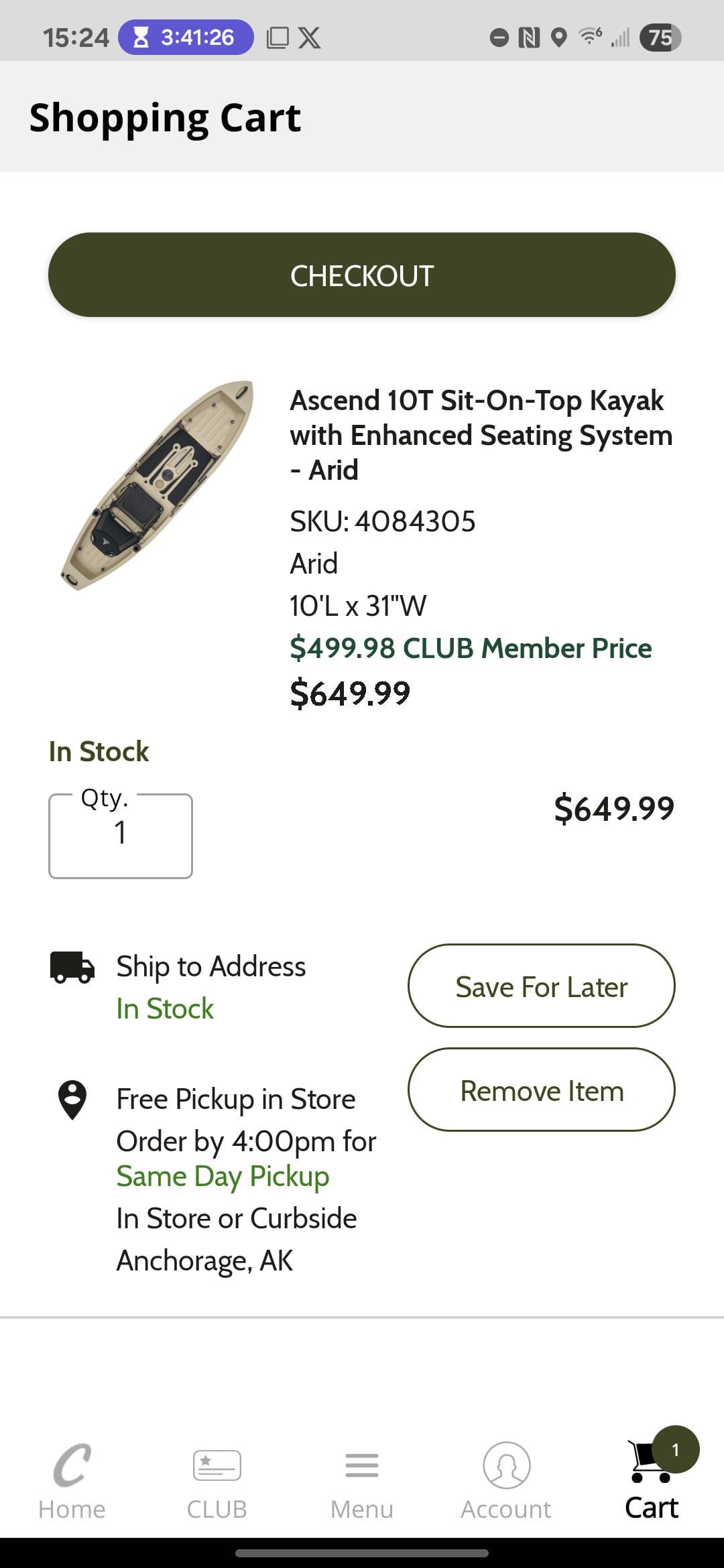Tap the $499.98 CLUB Member Price text
Viewport: 724px width, 1568px height.
point(470,648)
